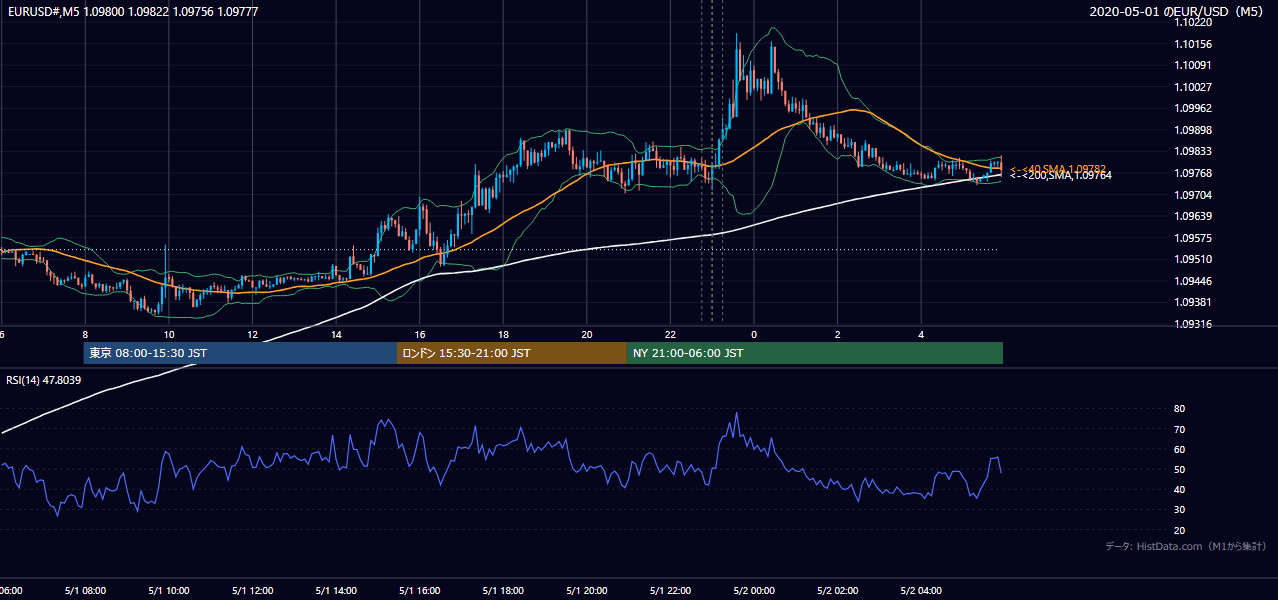Click hour label 14 on price chart axis

[x=336, y=335]
